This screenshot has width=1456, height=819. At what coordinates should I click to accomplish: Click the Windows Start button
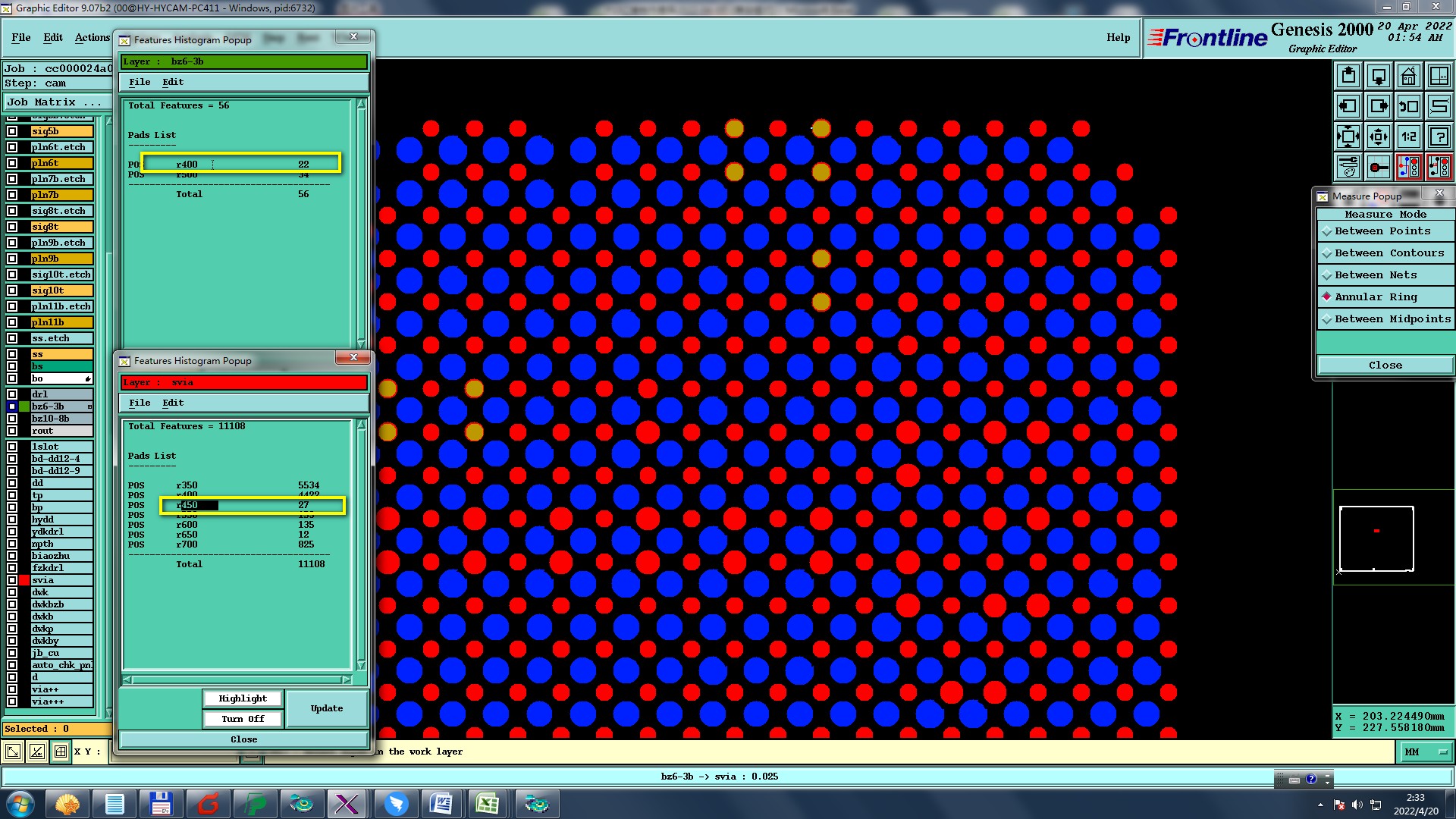[x=20, y=804]
